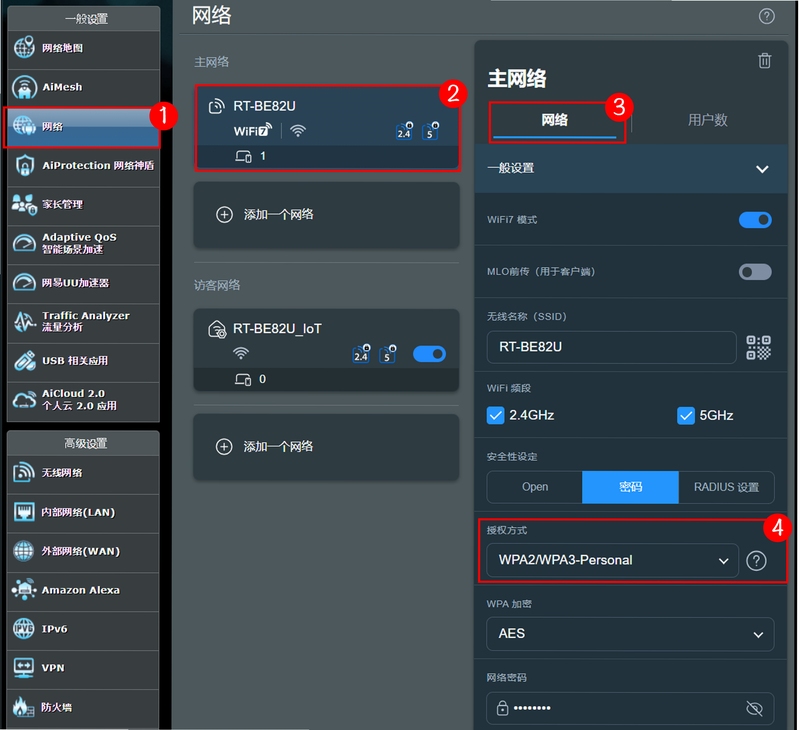
Task: Disable the WiFi7 模式 toggle
Action: pos(755,220)
